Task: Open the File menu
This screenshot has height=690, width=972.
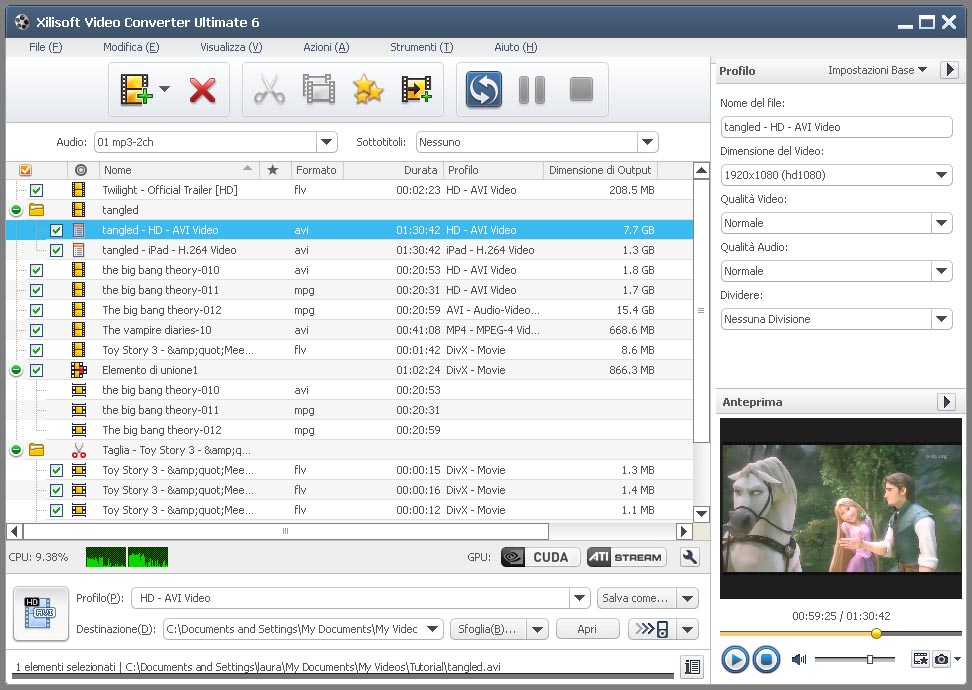Action: [45, 47]
